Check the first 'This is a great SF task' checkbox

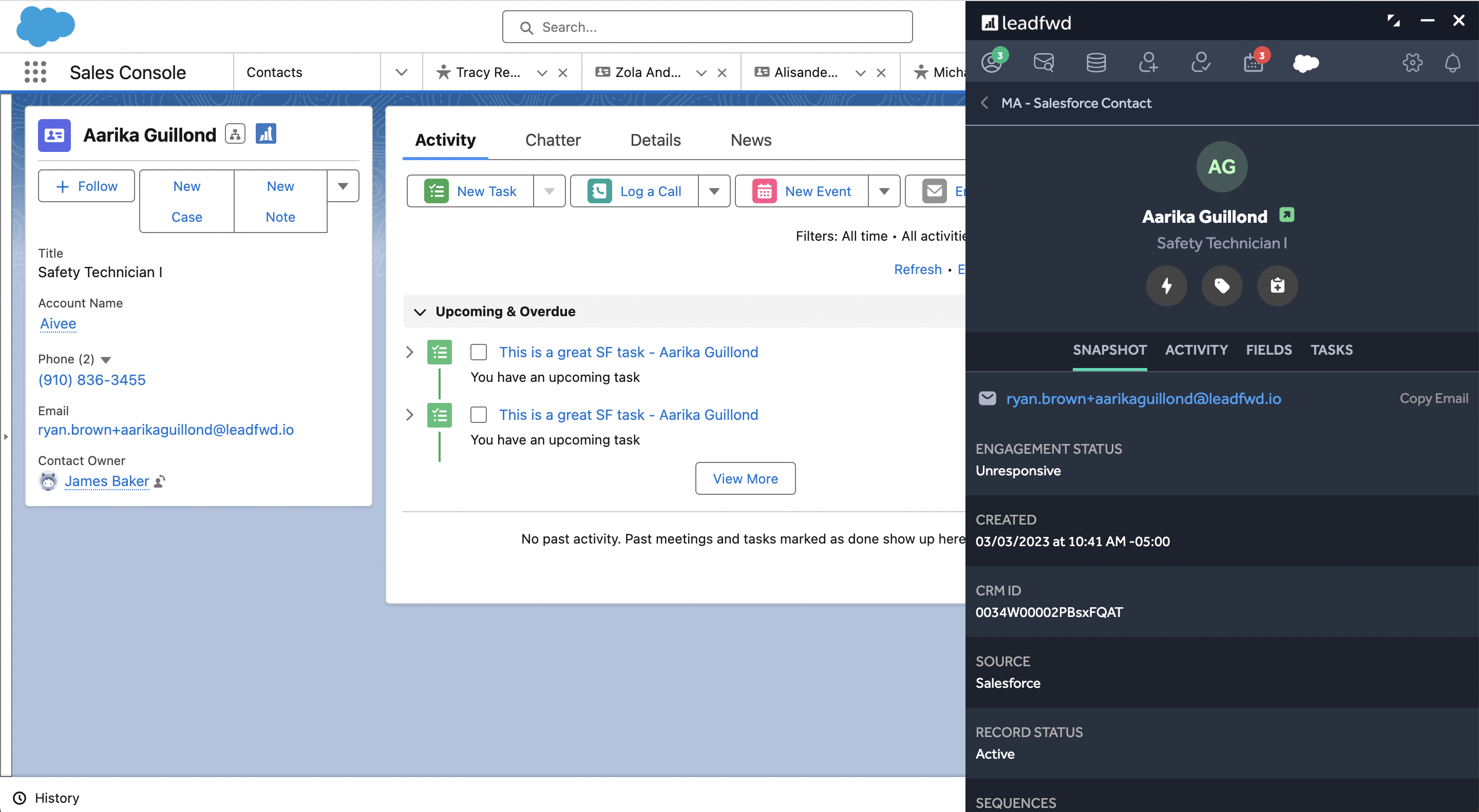[x=479, y=352]
